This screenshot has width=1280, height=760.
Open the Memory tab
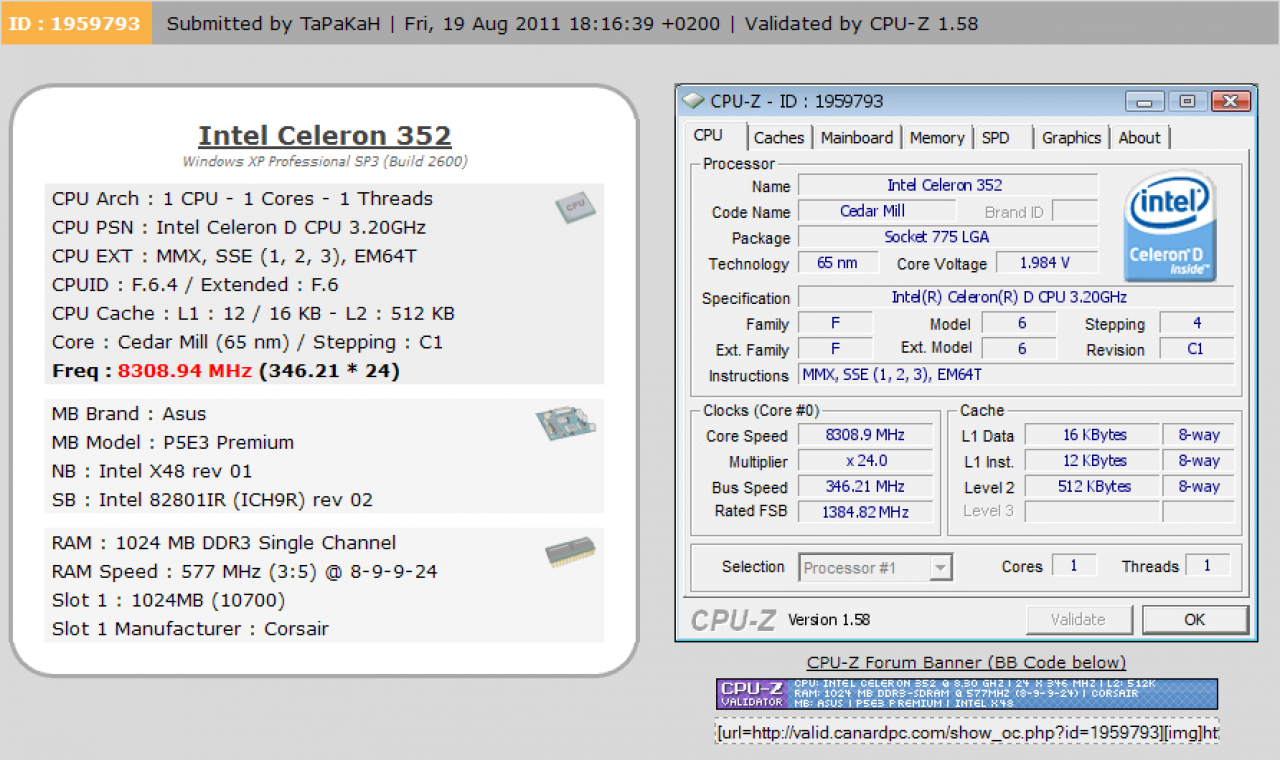[937, 138]
